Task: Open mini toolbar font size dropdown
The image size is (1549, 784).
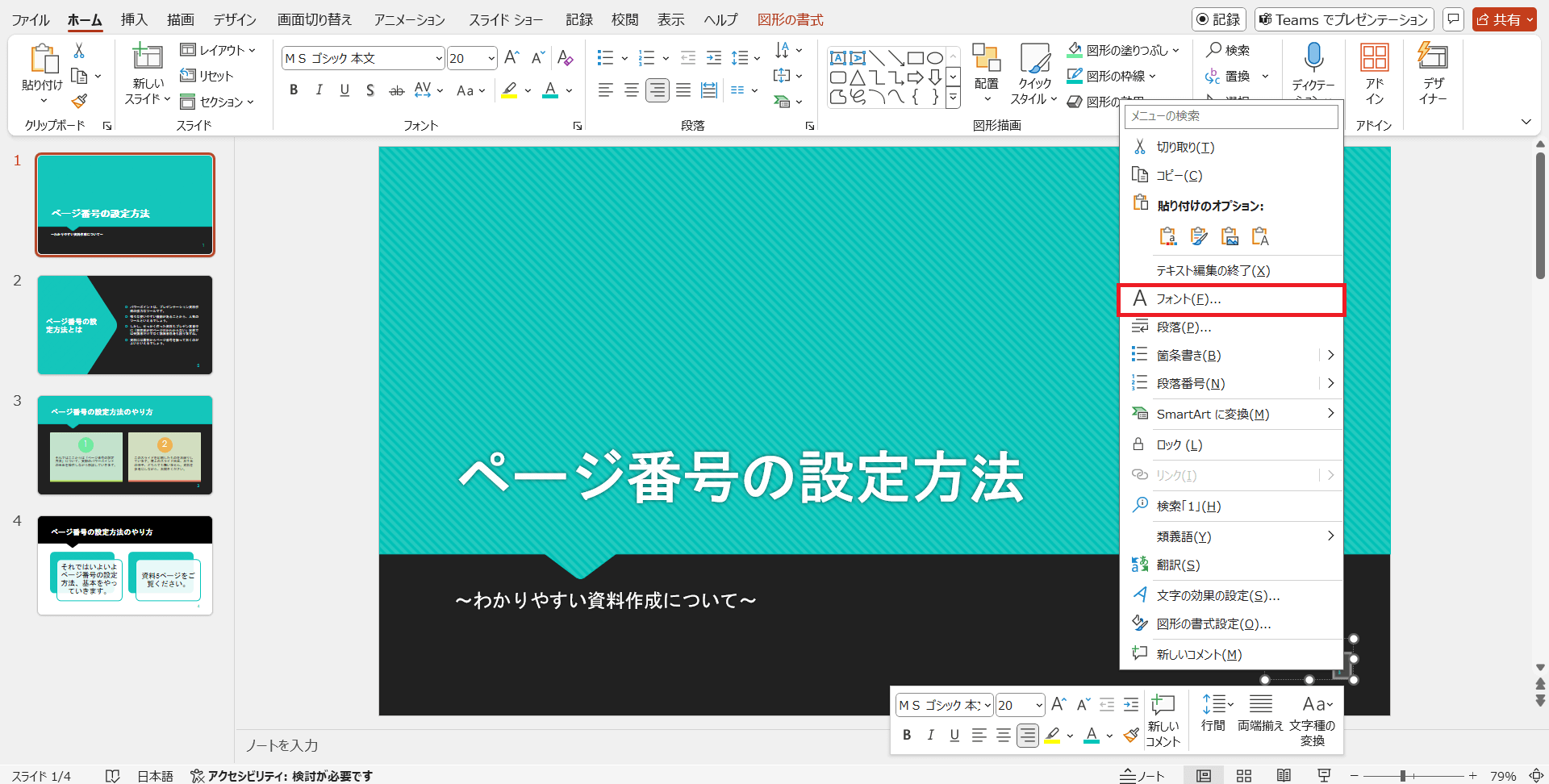Action: click(1039, 705)
